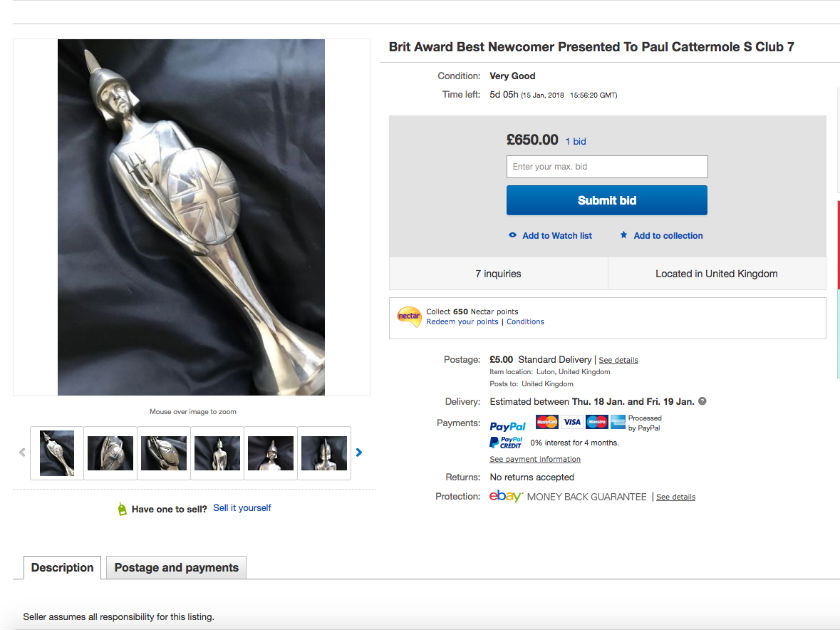
Task: Click the PayPal Credit logo
Action: pyautogui.click(x=506, y=442)
